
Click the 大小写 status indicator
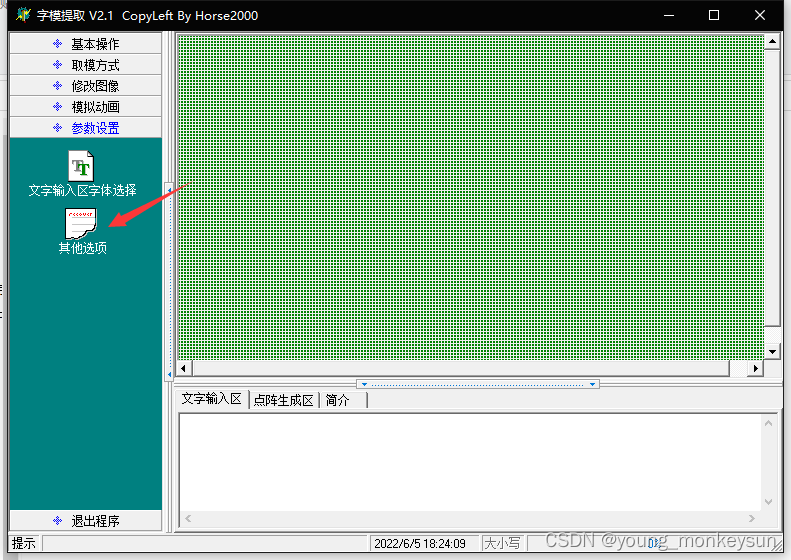[x=502, y=543]
